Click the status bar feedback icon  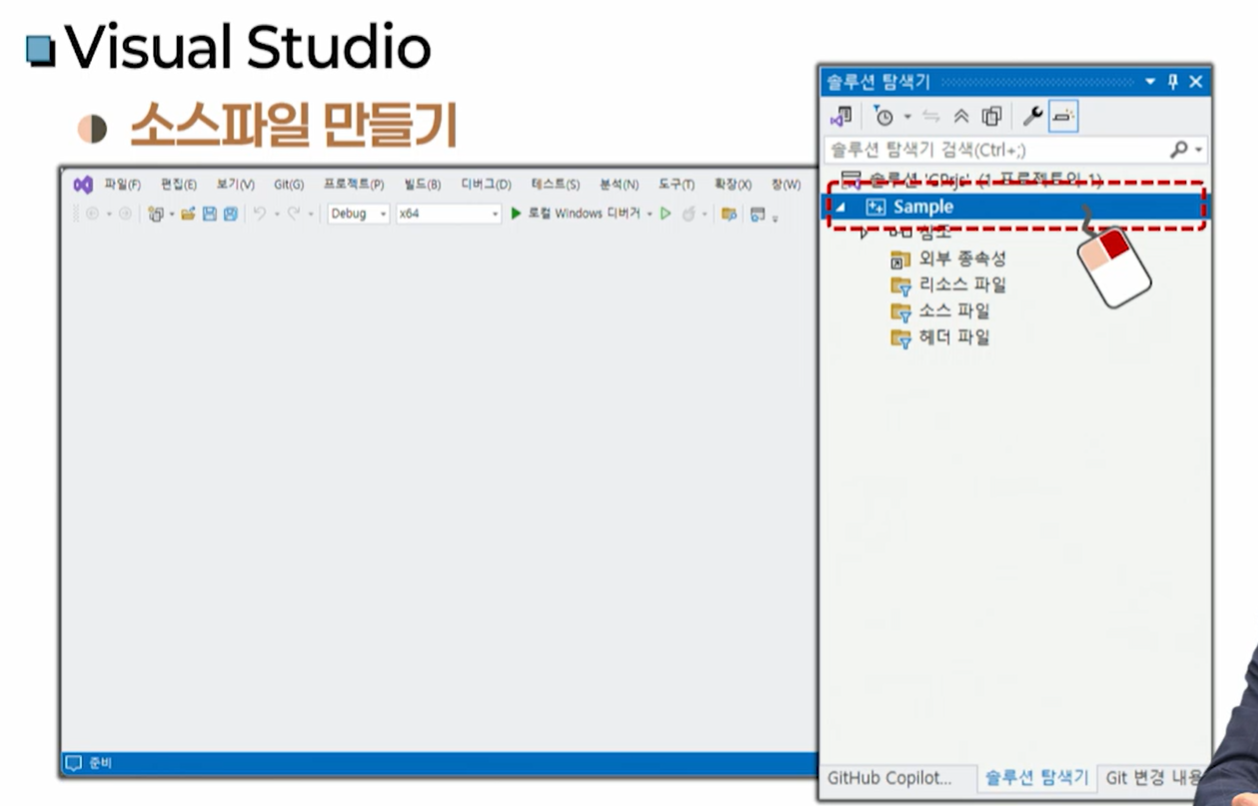point(73,763)
